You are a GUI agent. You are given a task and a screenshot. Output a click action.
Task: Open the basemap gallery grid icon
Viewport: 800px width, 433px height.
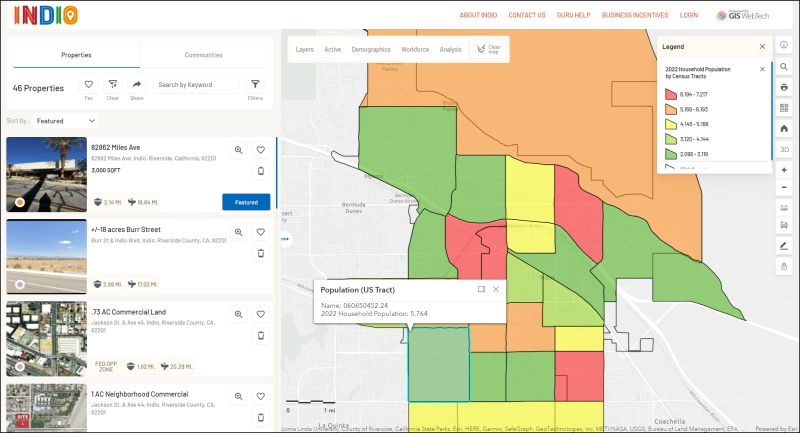(784, 108)
